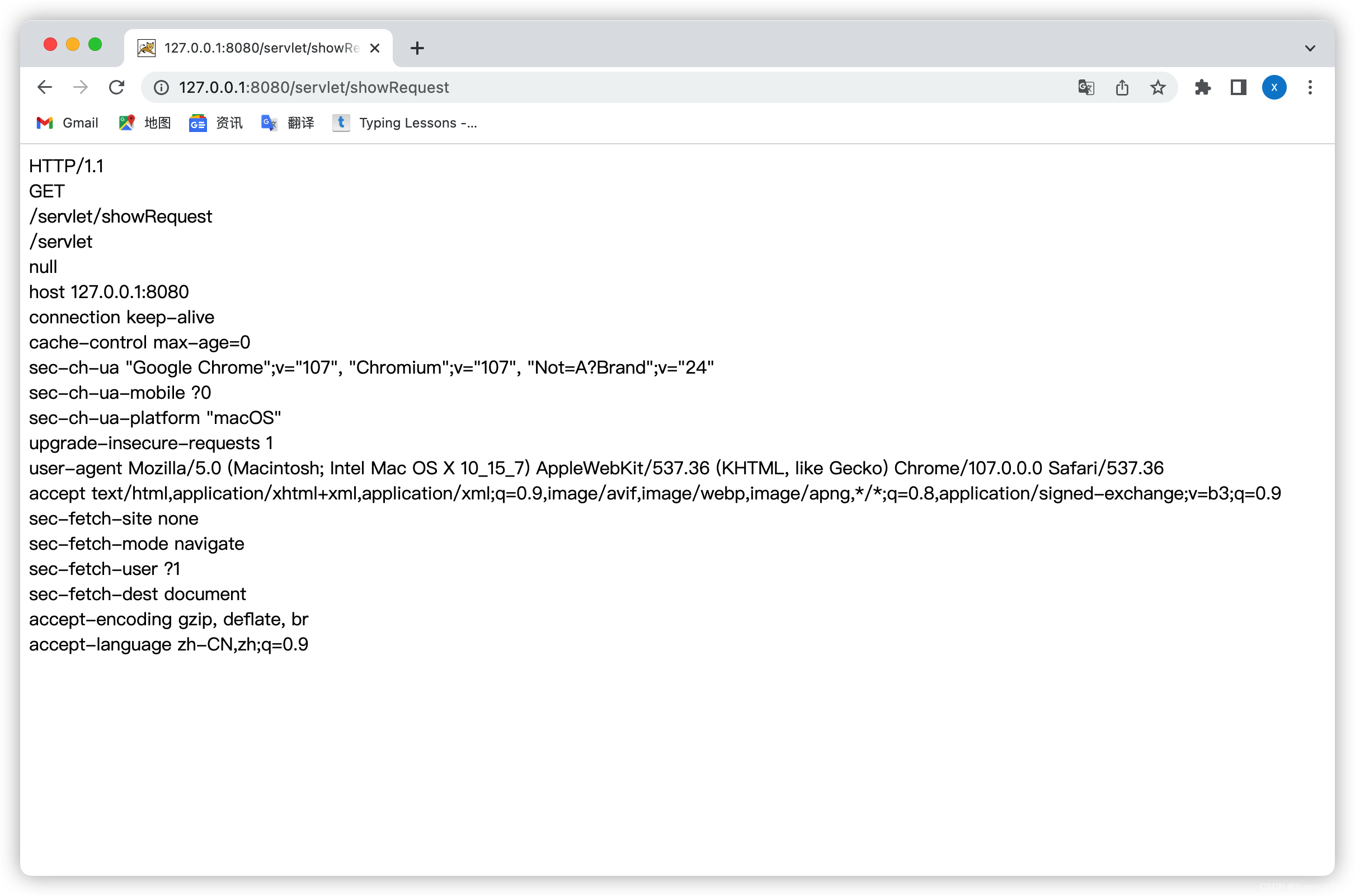View site information icon in address bar
Screen dimensions: 1355x896
point(162,87)
